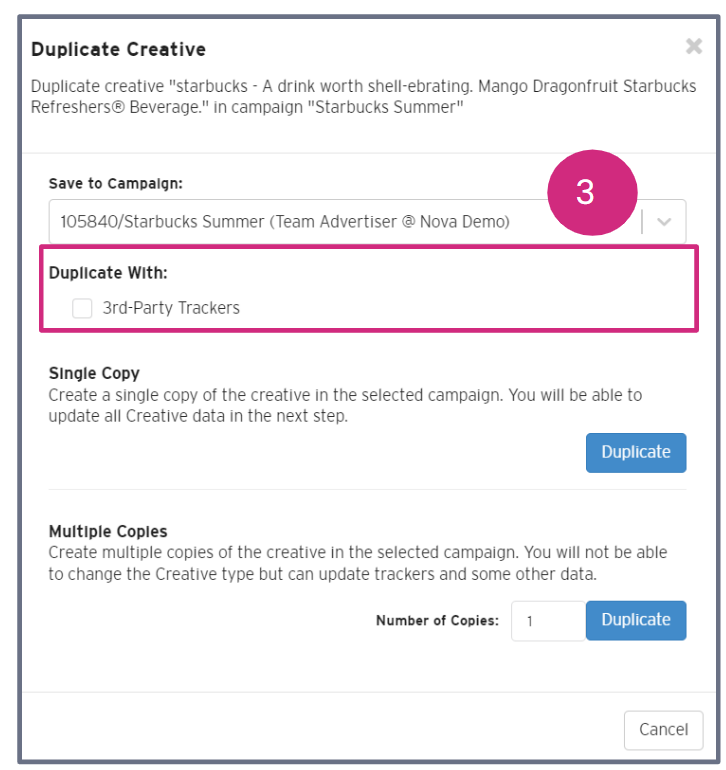This screenshot has width=726, height=770.
Task: Click the 3rd-Party Trackers label text
Action: point(171,308)
